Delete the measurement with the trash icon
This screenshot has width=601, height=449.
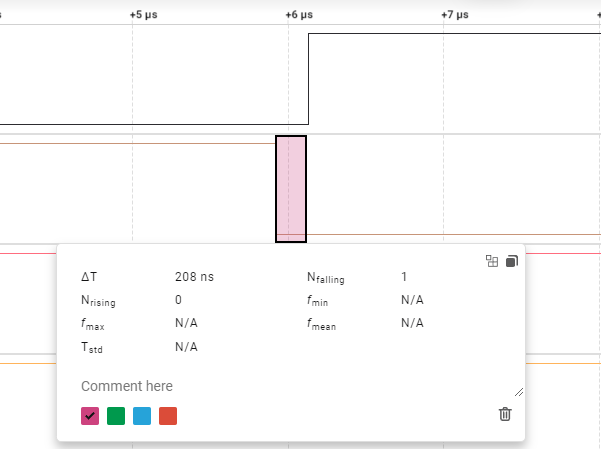505,414
